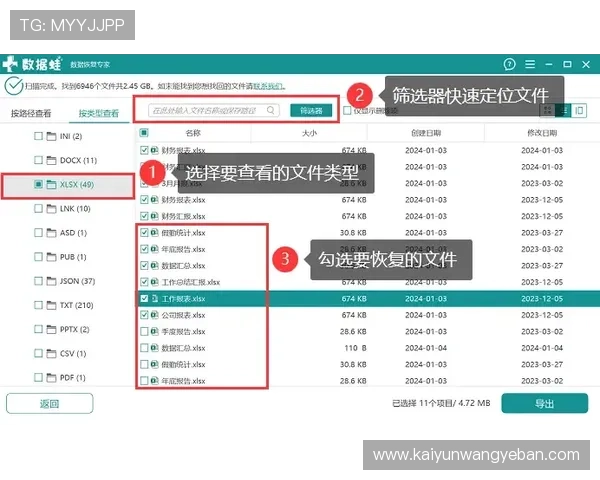Screen dimensions: 600x480
Task: Toggle the select-all checkbox in header
Action: 144,133
